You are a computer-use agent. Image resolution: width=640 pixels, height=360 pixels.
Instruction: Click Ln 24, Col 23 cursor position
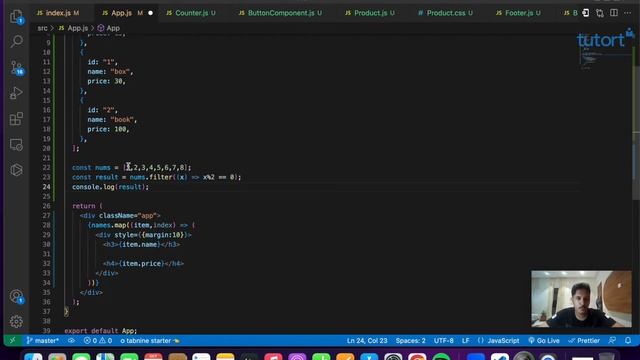[367, 340]
